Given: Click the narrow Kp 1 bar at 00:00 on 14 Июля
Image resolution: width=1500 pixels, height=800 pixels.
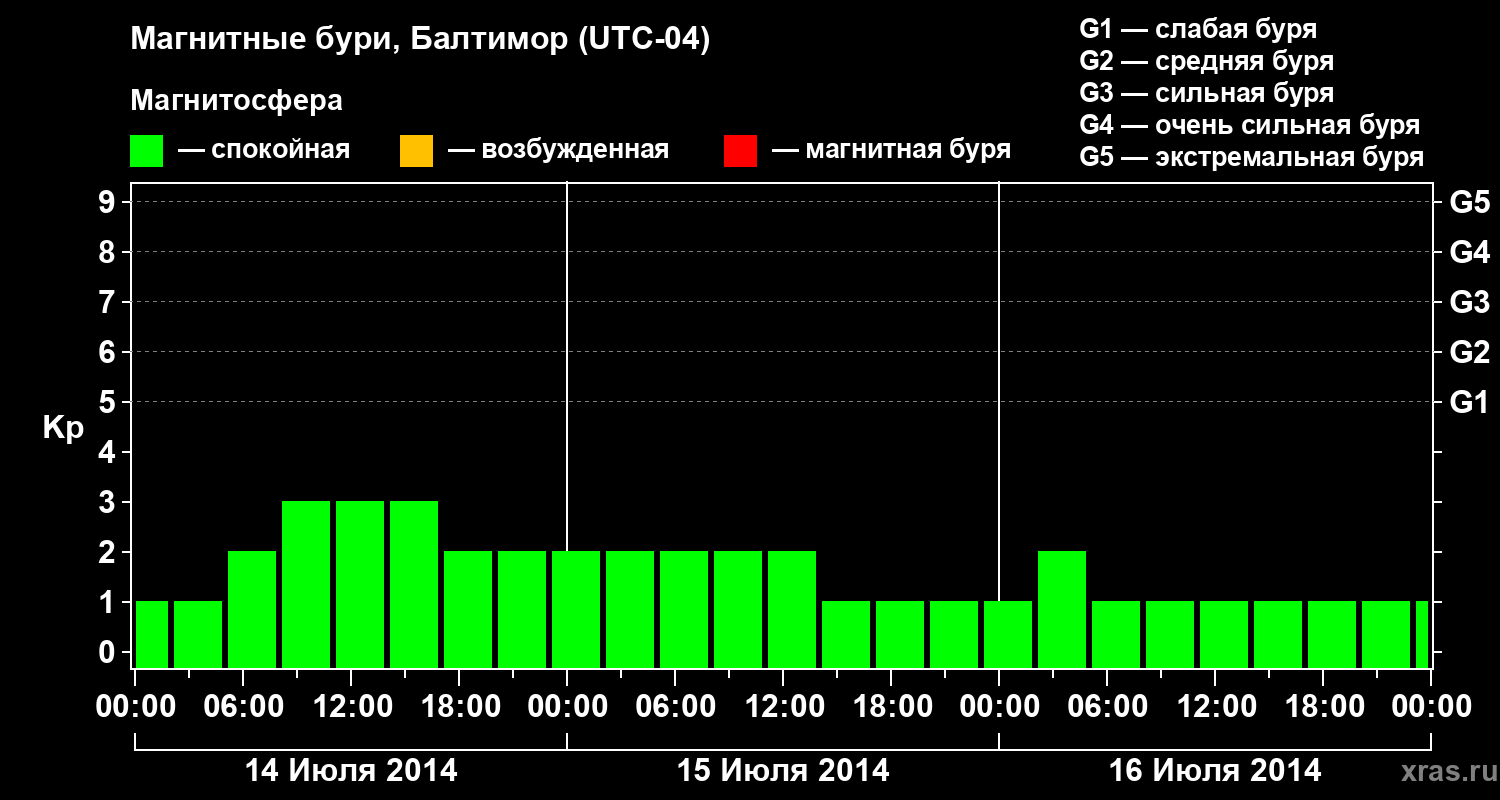Looking at the screenshot, I should click(x=152, y=634).
